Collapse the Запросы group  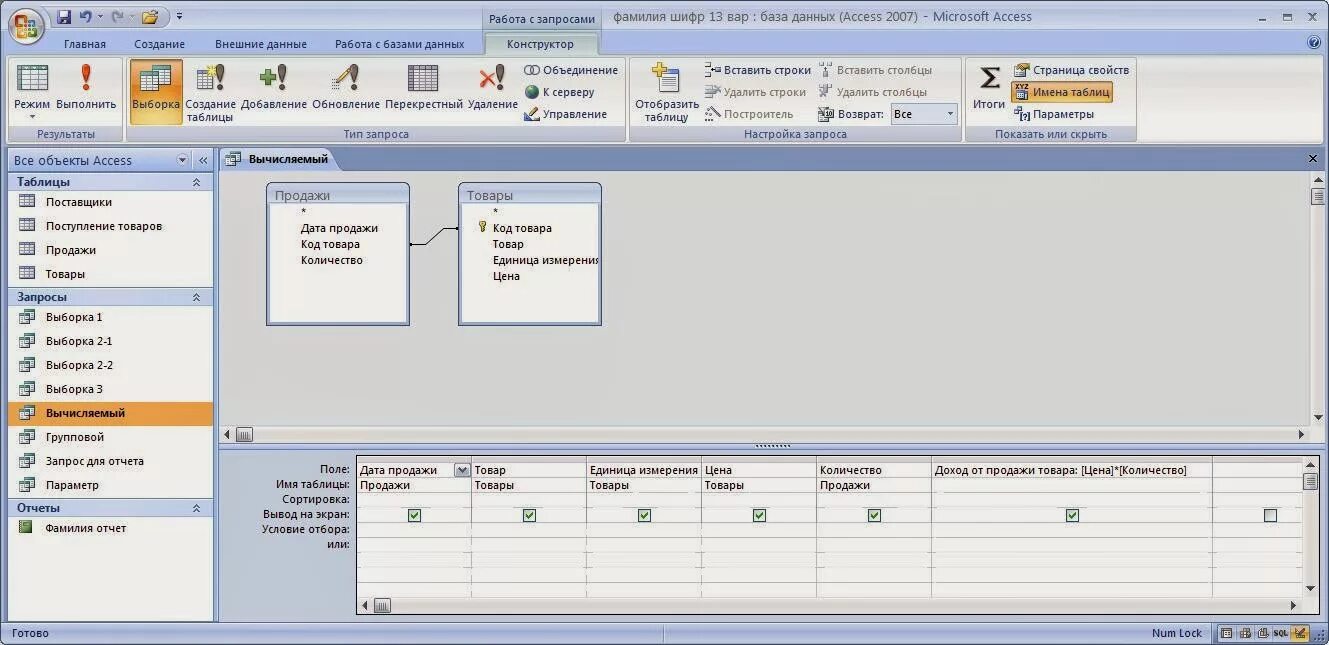(196, 297)
